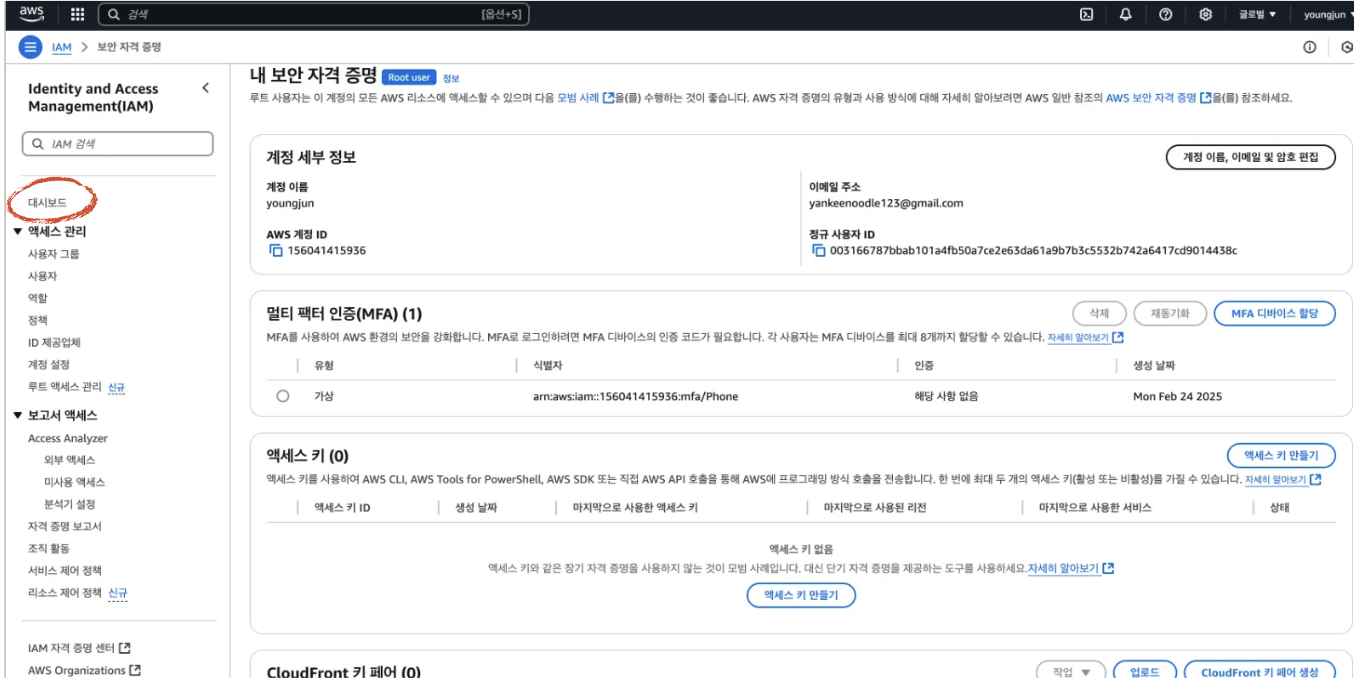Click the CloudFront 업로드 button
Screen dimensions: 1354x680
(x=1145, y=672)
